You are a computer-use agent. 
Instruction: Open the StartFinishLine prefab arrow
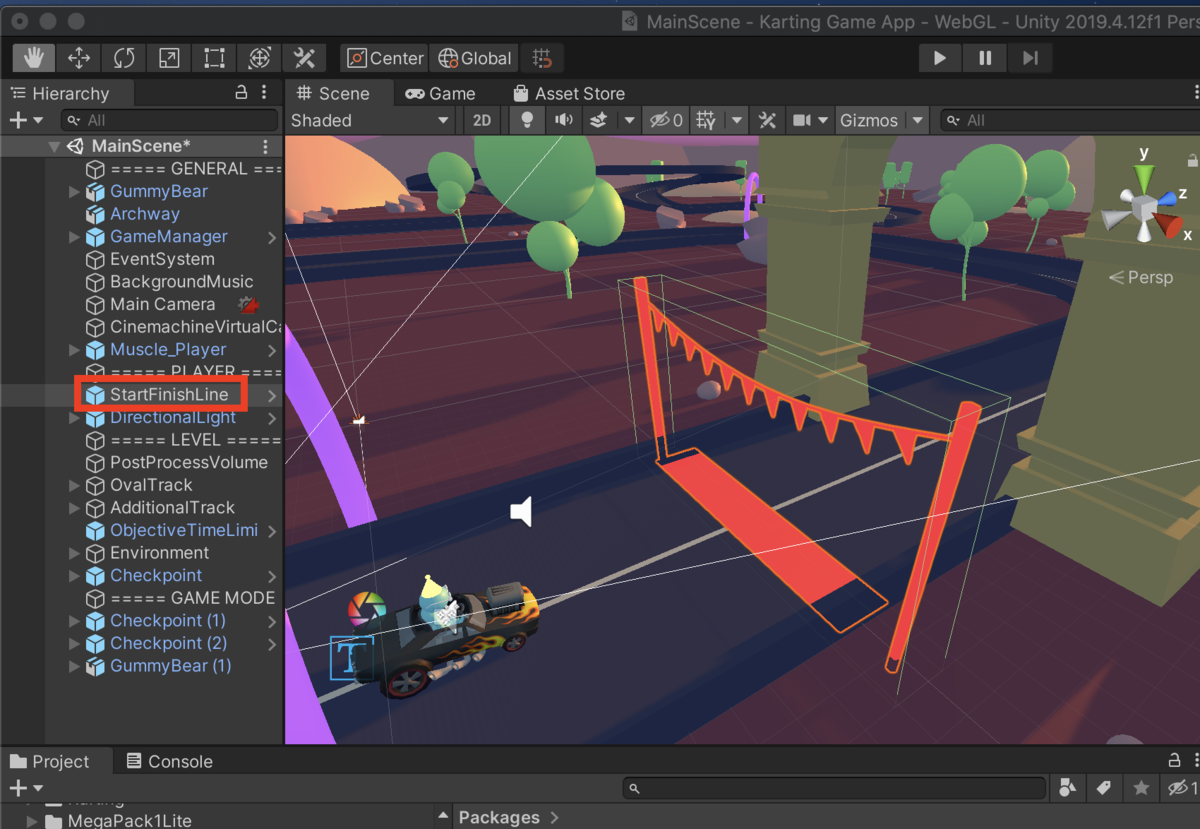coord(272,395)
